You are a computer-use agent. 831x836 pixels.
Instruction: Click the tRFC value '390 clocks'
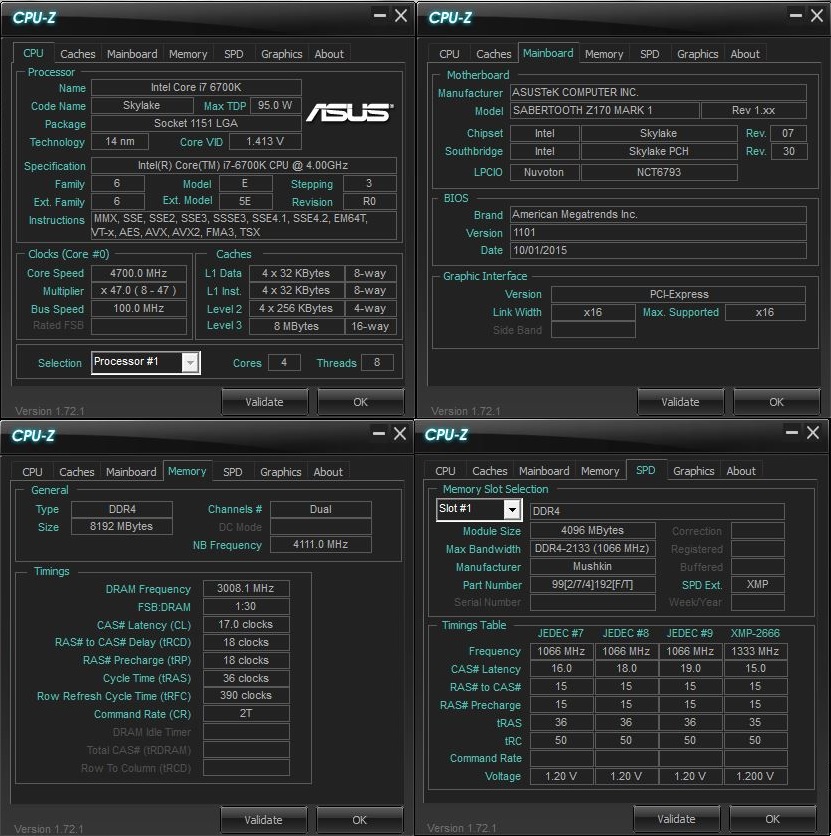coord(246,696)
